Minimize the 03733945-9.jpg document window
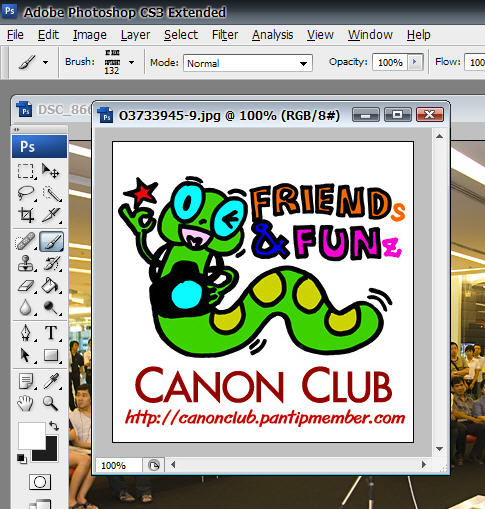 point(366,115)
